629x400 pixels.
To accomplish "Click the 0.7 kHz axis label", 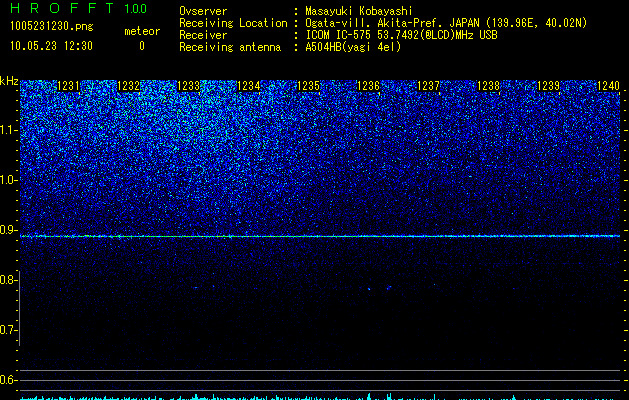I will point(7,330).
